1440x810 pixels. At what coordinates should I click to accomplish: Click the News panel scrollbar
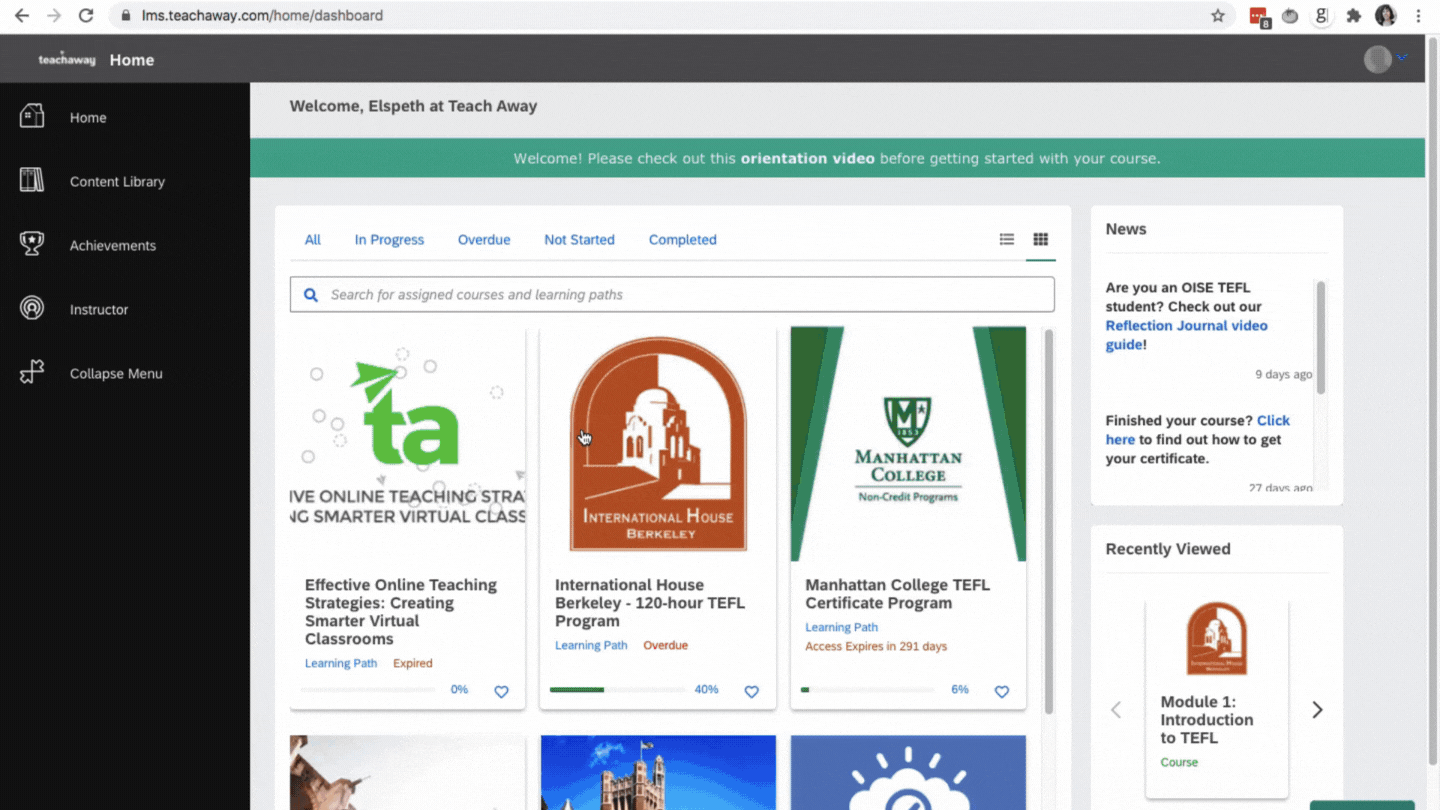[1320, 337]
